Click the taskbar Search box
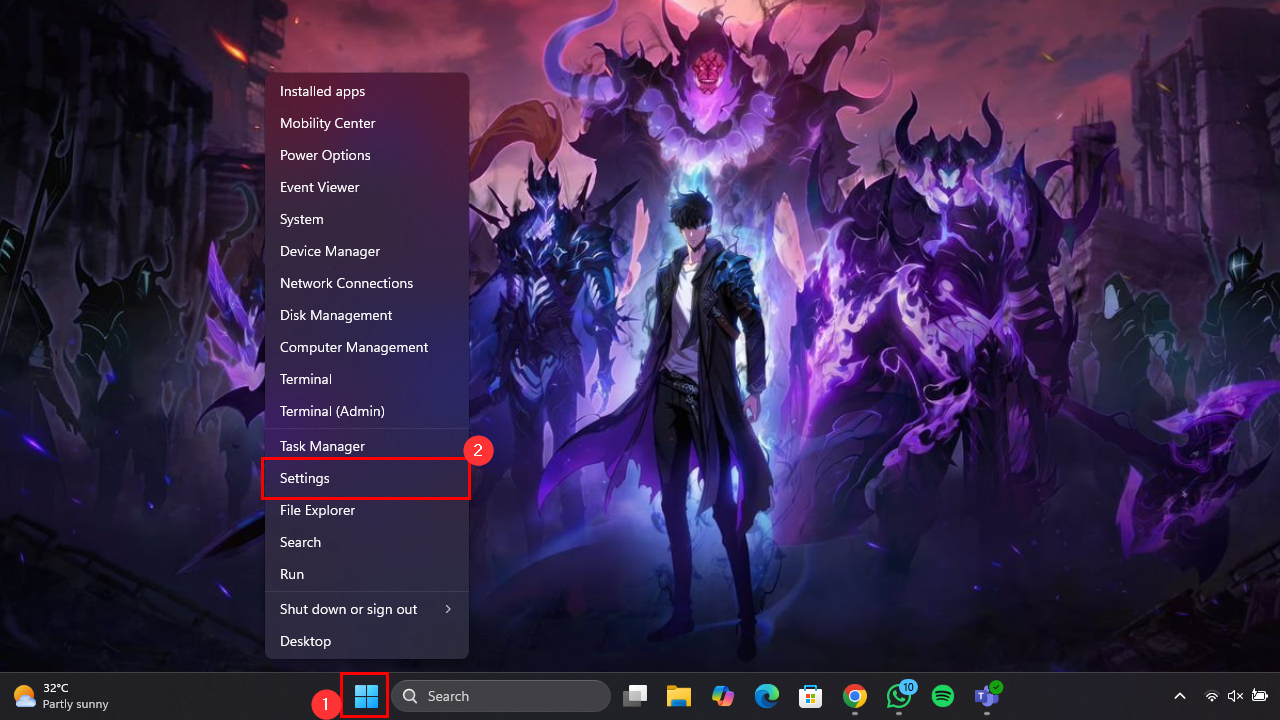 [501, 696]
